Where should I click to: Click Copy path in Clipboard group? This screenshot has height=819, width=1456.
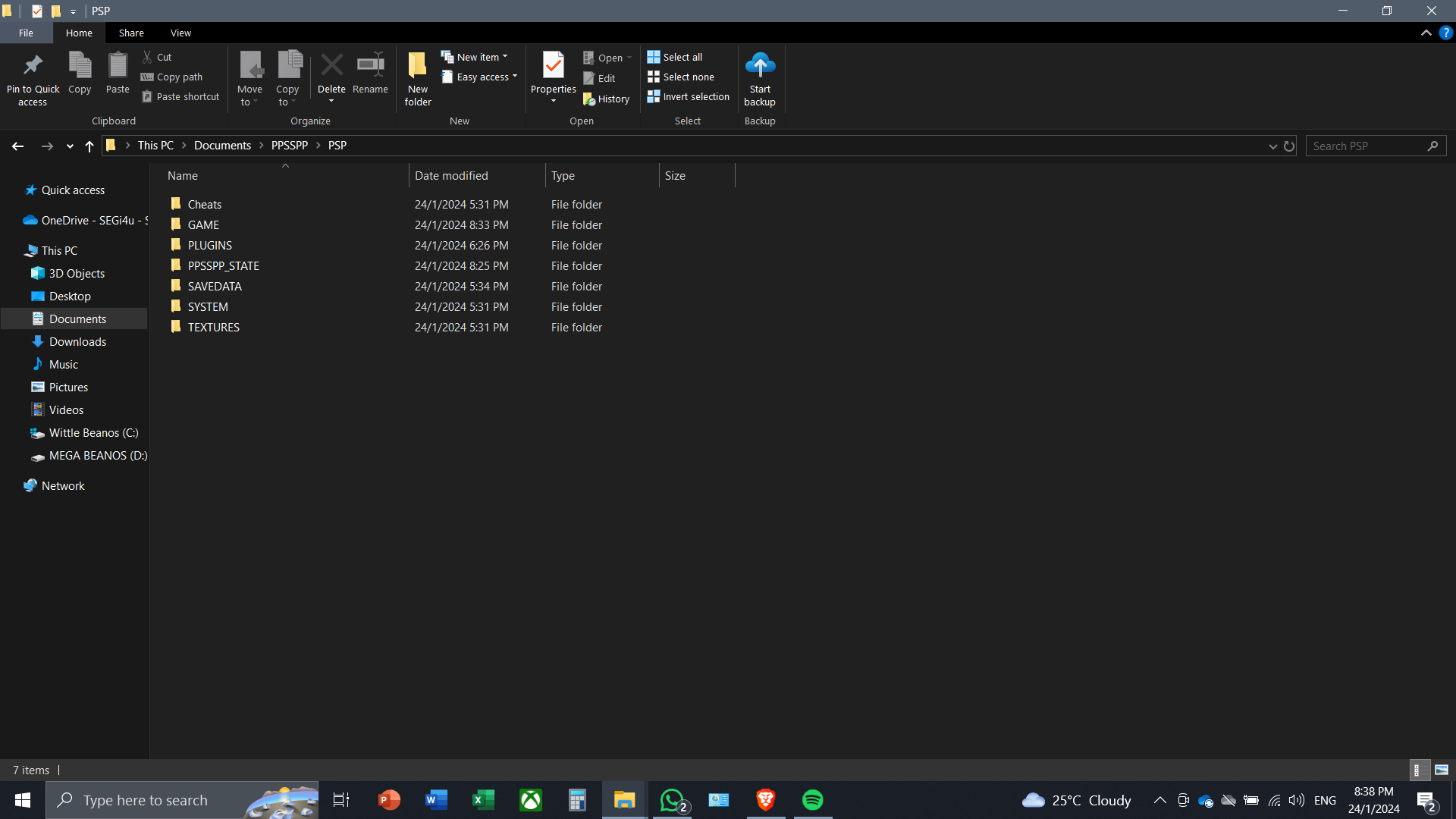pos(172,77)
